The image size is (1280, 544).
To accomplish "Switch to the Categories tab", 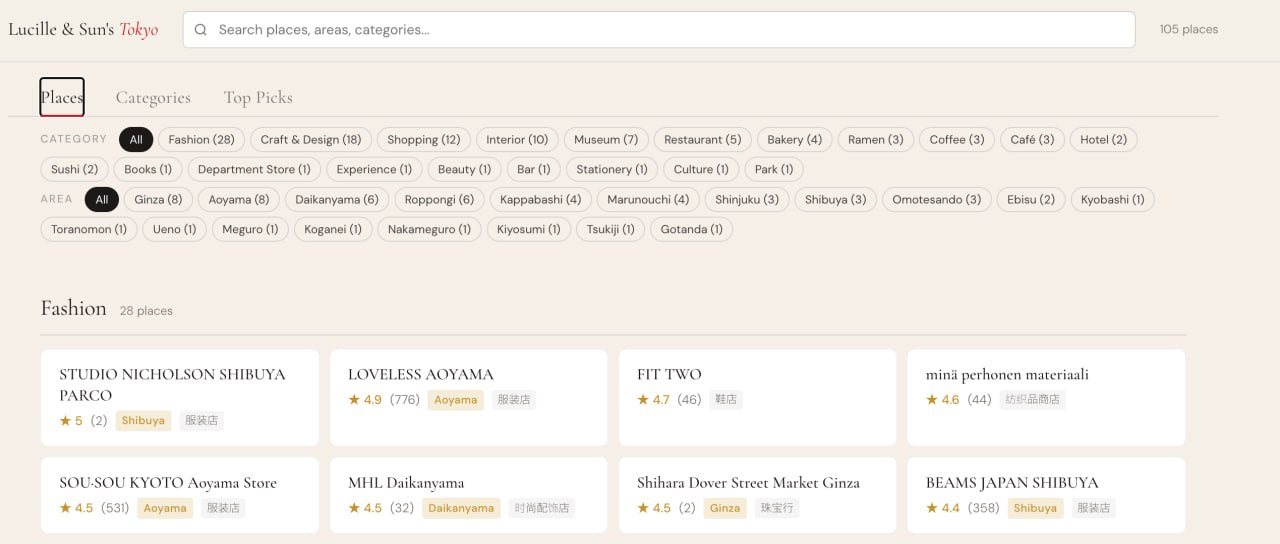I will tap(153, 97).
